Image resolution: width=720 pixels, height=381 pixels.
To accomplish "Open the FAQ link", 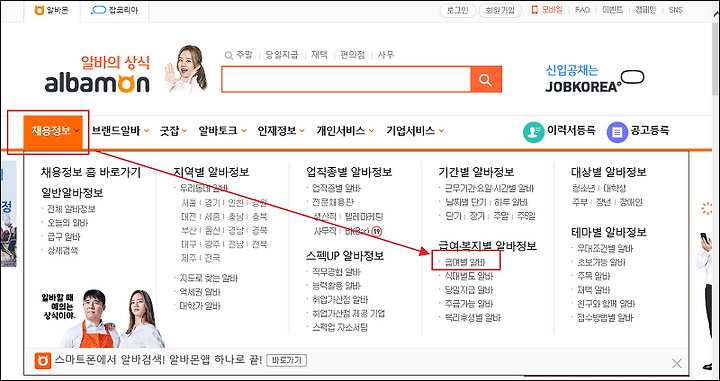I will [582, 10].
